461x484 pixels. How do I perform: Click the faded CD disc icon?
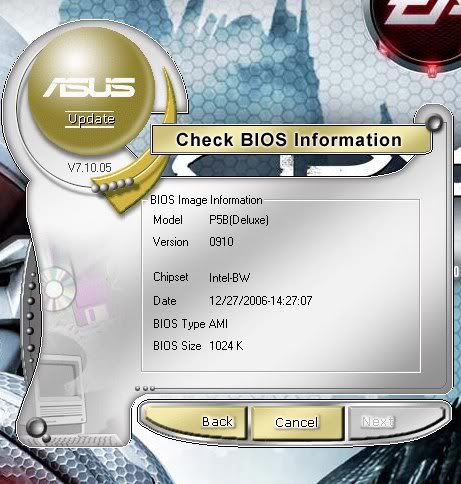pos(57,289)
